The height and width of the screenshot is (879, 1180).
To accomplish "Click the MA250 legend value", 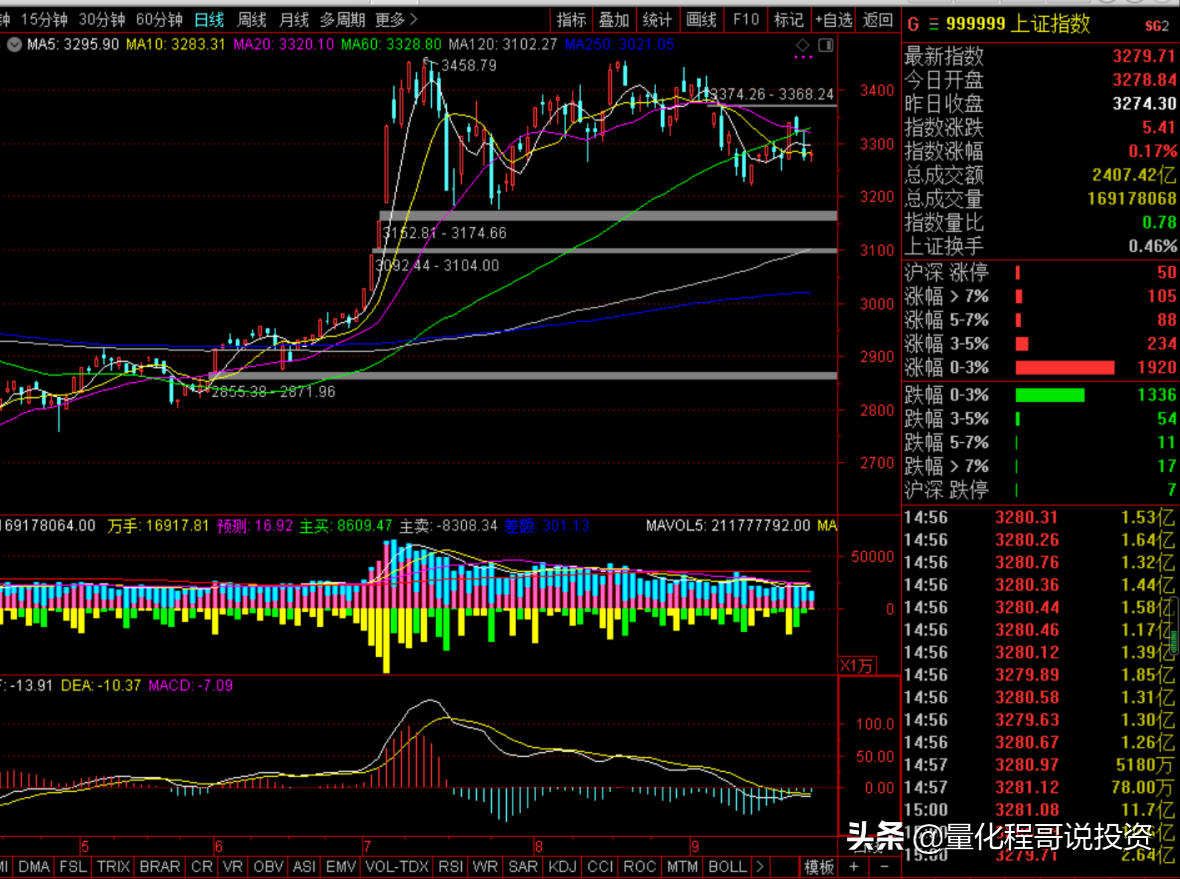I will [619, 44].
